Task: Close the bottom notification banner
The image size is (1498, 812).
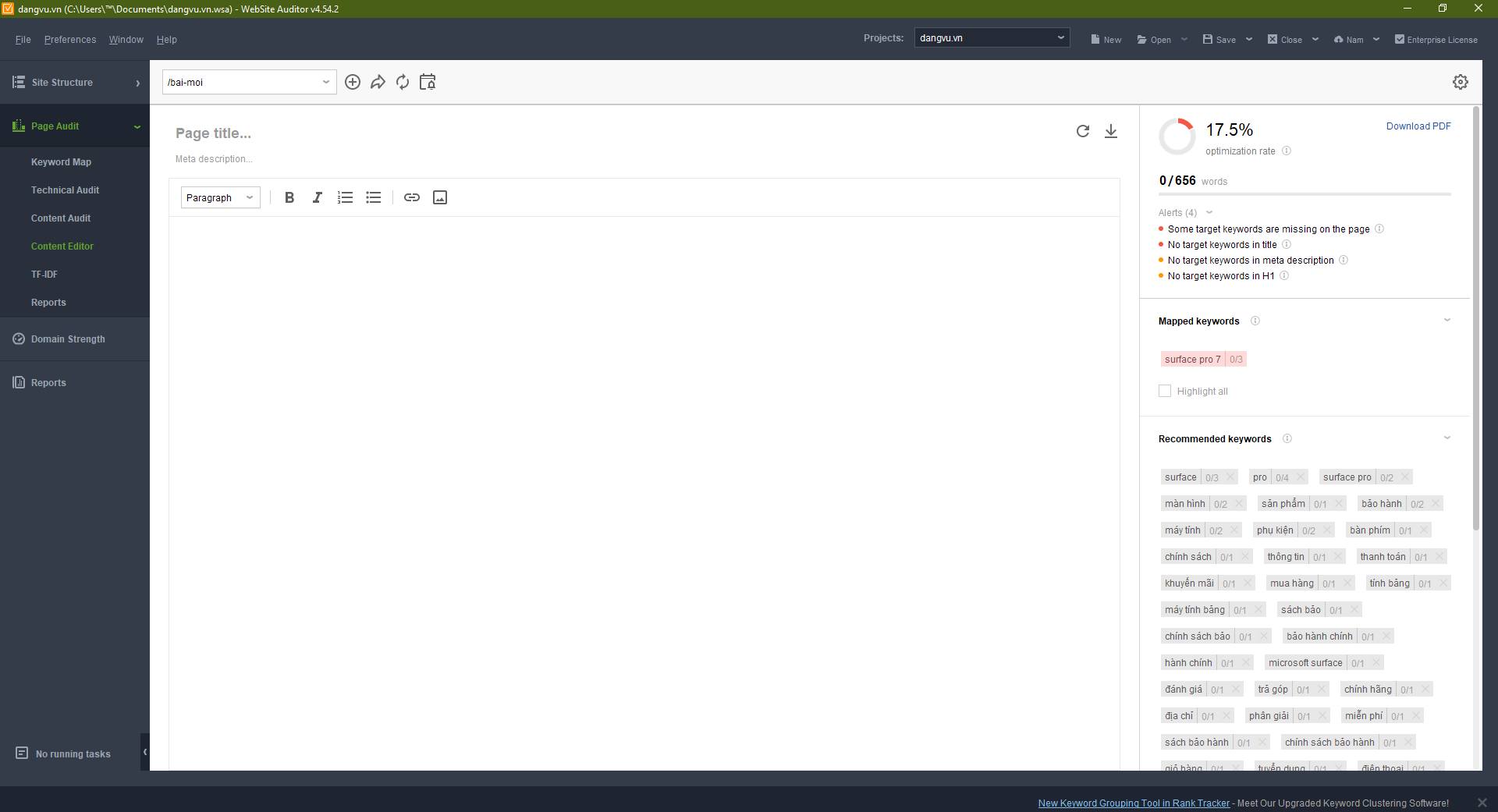Action: 1482,803
